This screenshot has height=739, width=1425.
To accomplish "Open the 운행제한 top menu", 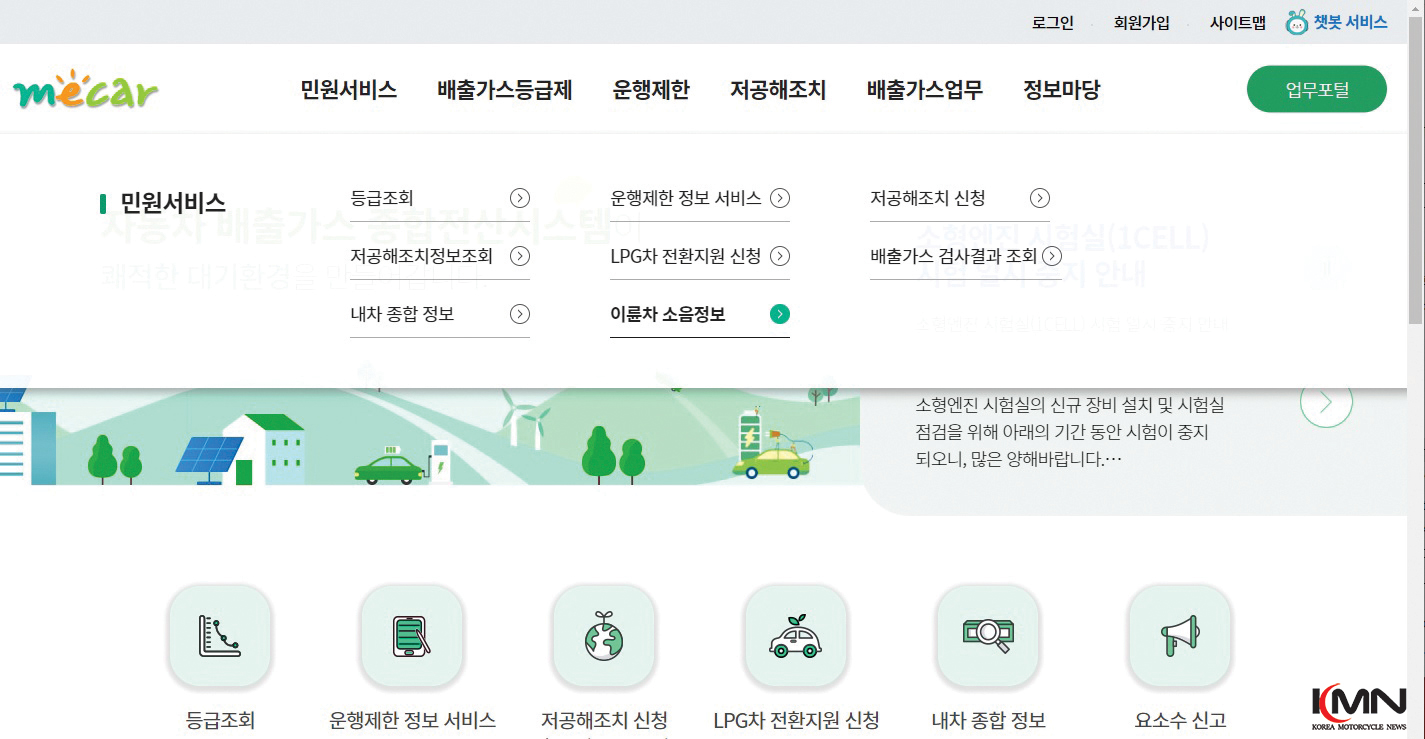I will (x=651, y=90).
